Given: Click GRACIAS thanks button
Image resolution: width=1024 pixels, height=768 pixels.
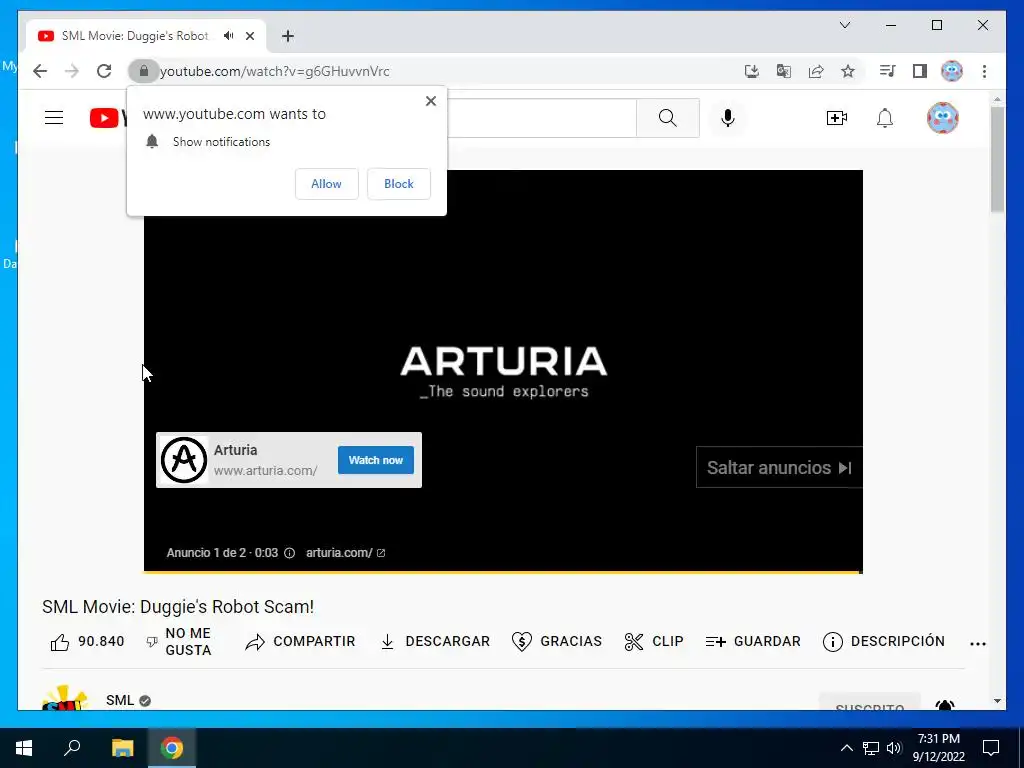Looking at the screenshot, I should (x=557, y=641).
